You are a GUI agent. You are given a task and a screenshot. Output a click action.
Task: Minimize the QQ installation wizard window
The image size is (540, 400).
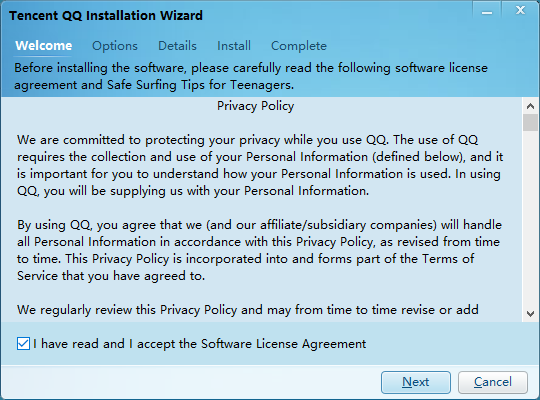(x=487, y=11)
